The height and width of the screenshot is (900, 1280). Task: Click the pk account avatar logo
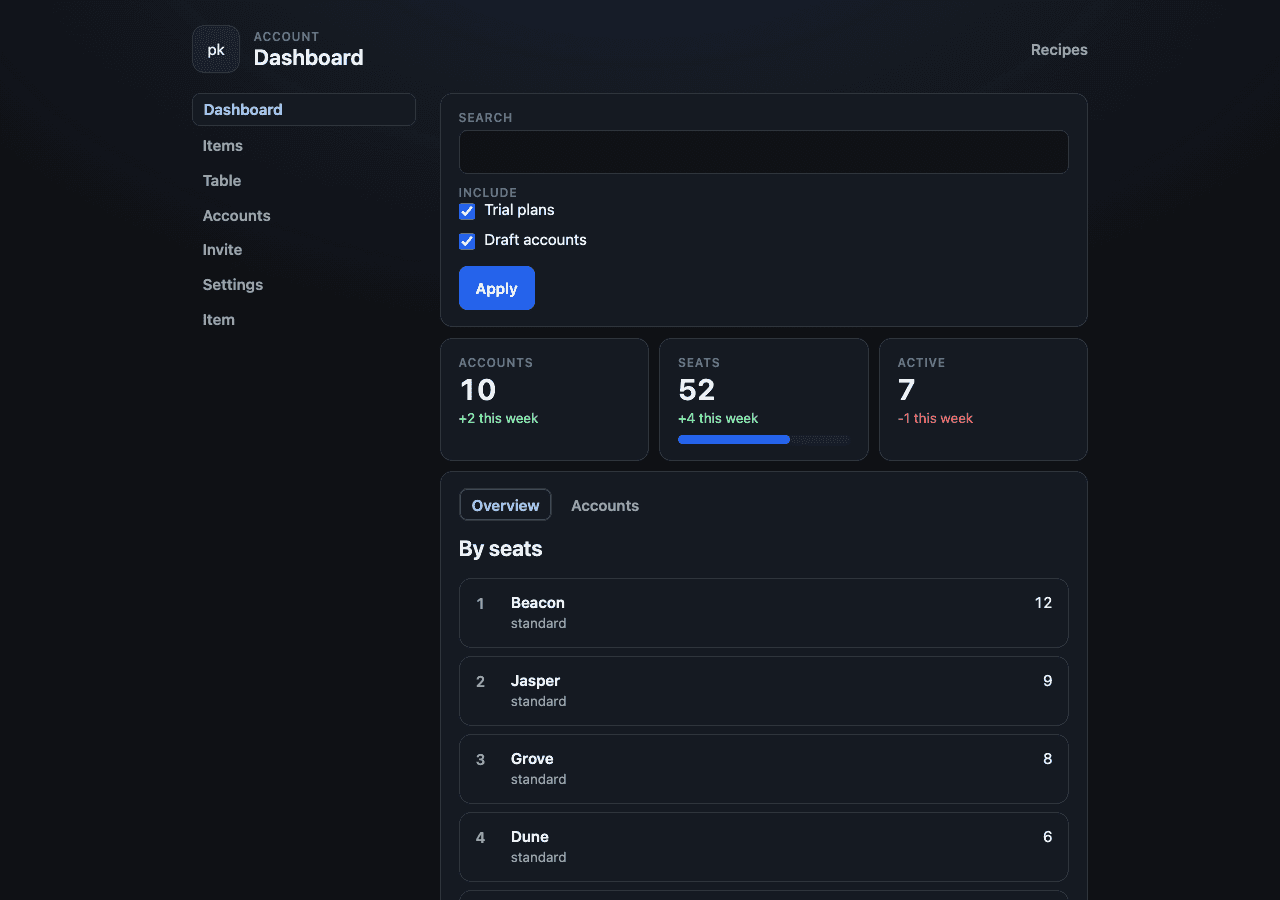click(x=216, y=49)
